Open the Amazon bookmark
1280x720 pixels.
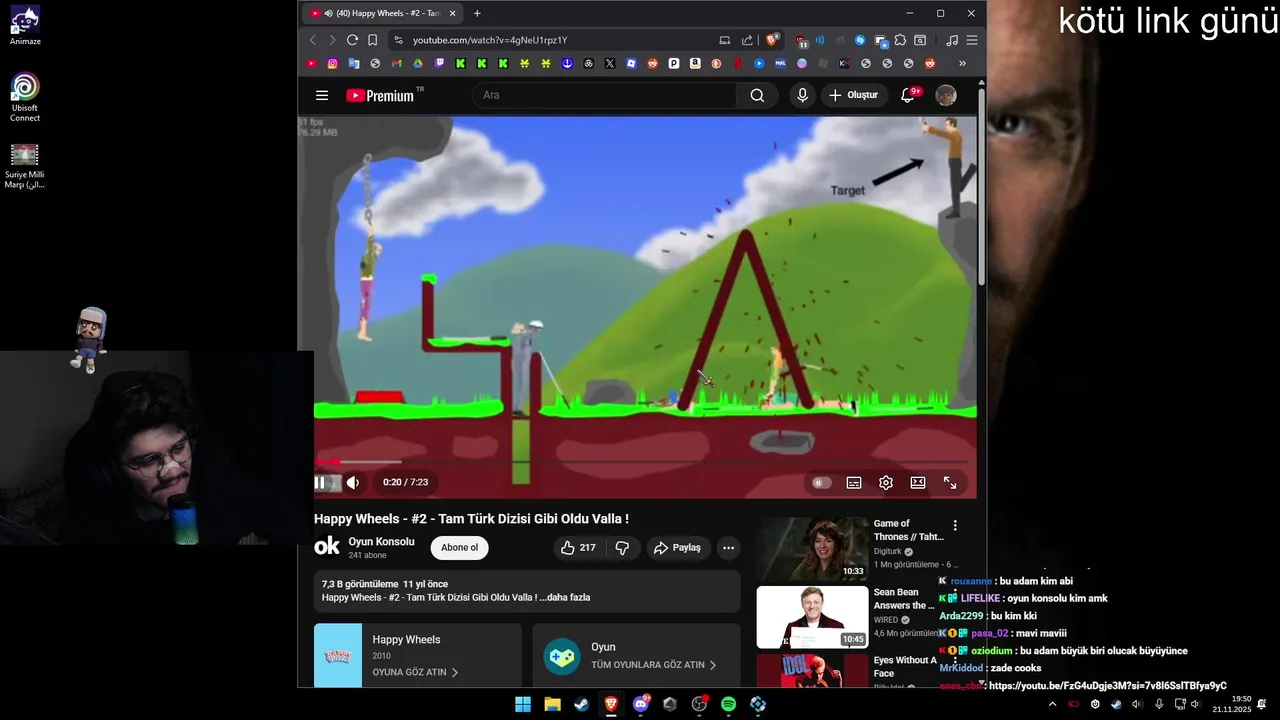tap(695, 63)
